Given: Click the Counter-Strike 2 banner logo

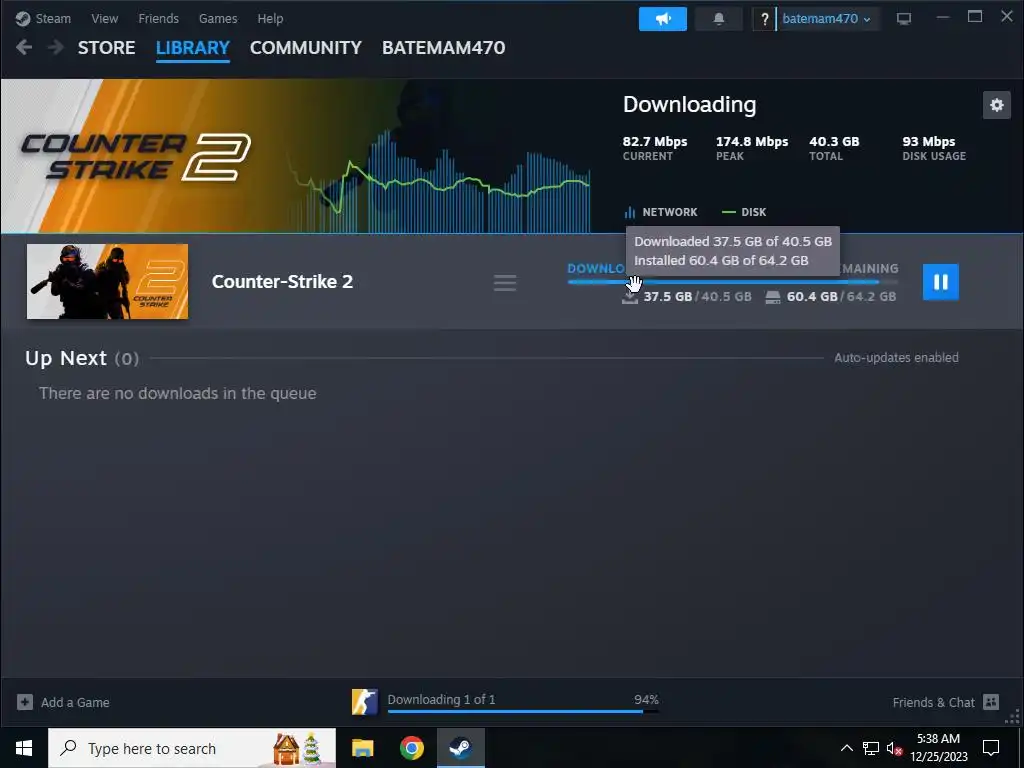Looking at the screenshot, I should pos(136,157).
